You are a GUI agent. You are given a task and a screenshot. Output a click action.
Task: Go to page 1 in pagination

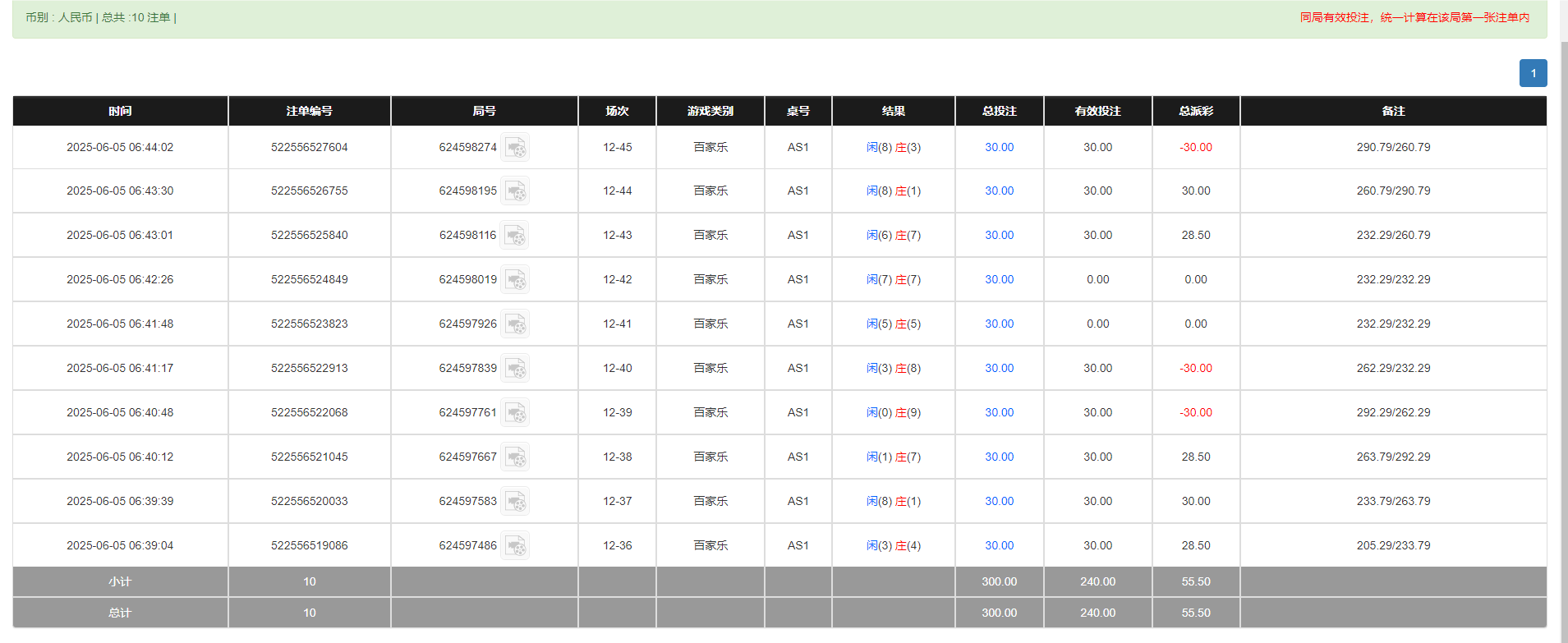1533,73
